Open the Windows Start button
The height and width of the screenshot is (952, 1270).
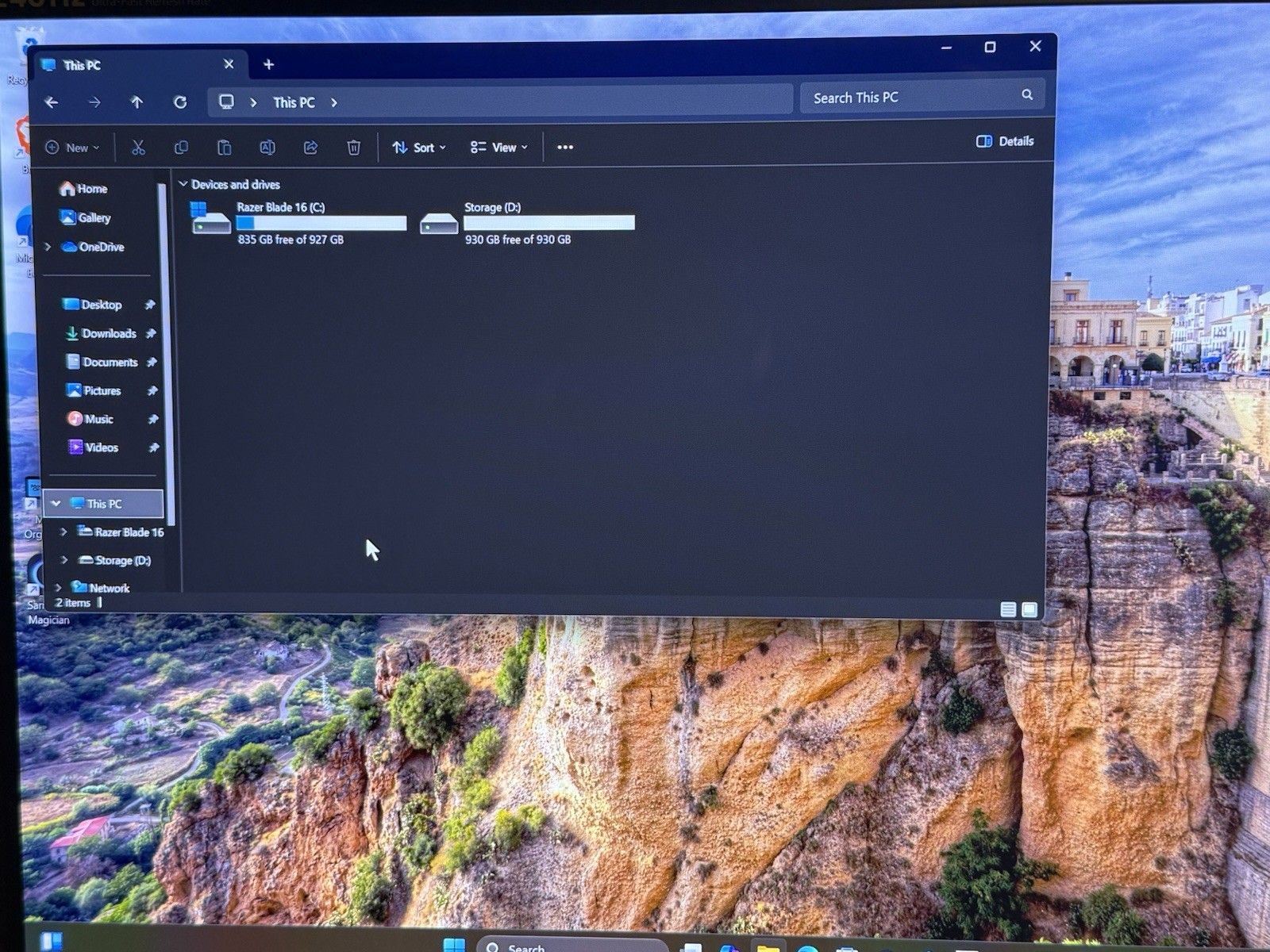pyautogui.click(x=454, y=944)
